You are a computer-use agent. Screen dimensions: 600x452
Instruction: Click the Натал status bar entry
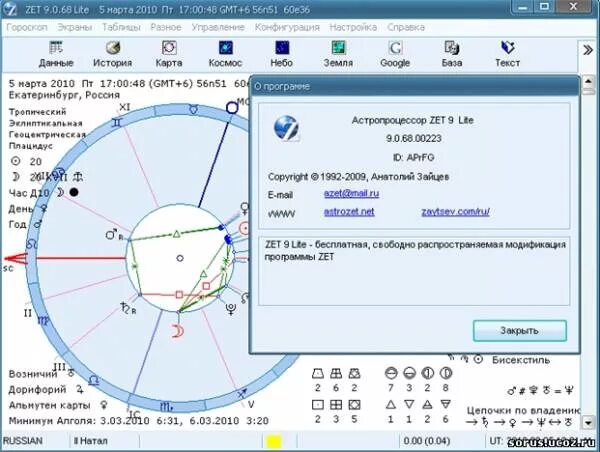pos(90,441)
